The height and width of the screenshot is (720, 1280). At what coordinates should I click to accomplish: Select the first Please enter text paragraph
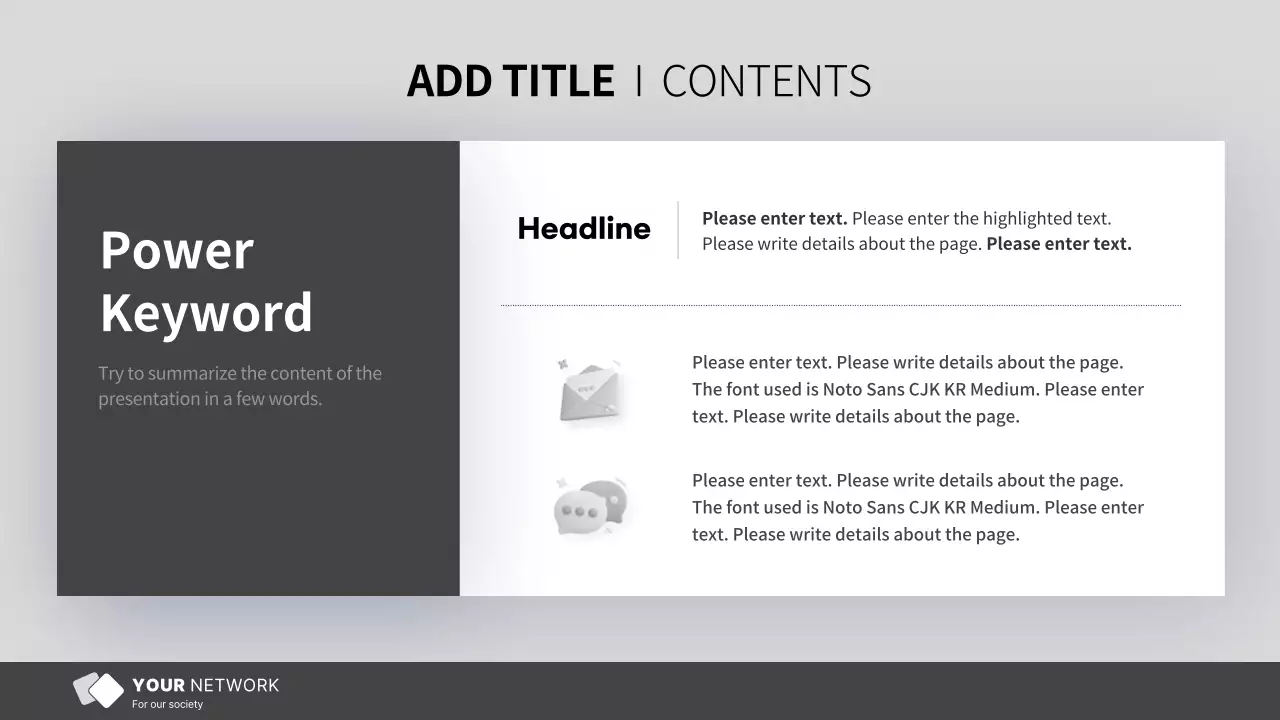(915, 230)
